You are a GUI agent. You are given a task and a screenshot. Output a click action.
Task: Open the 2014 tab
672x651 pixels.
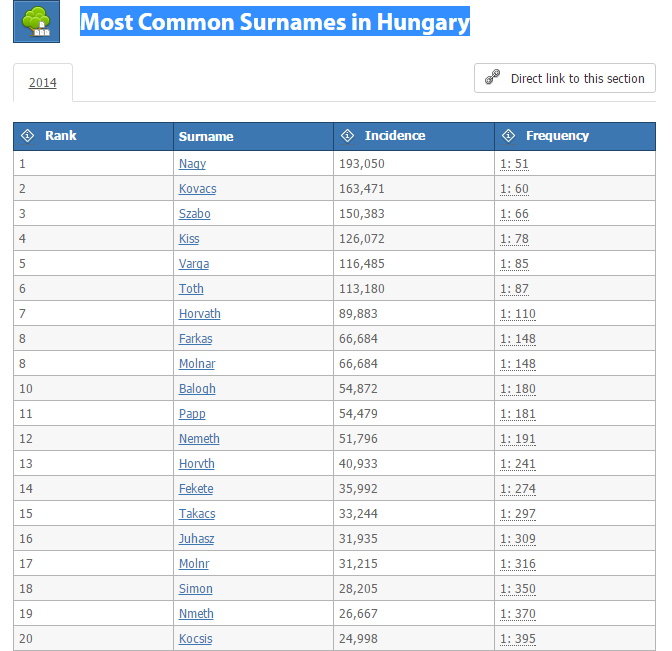[42, 82]
